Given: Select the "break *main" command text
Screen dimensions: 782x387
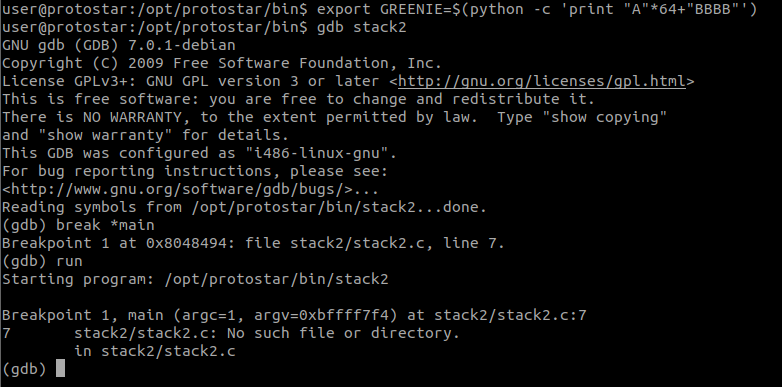Looking at the screenshot, I should pos(105,225).
